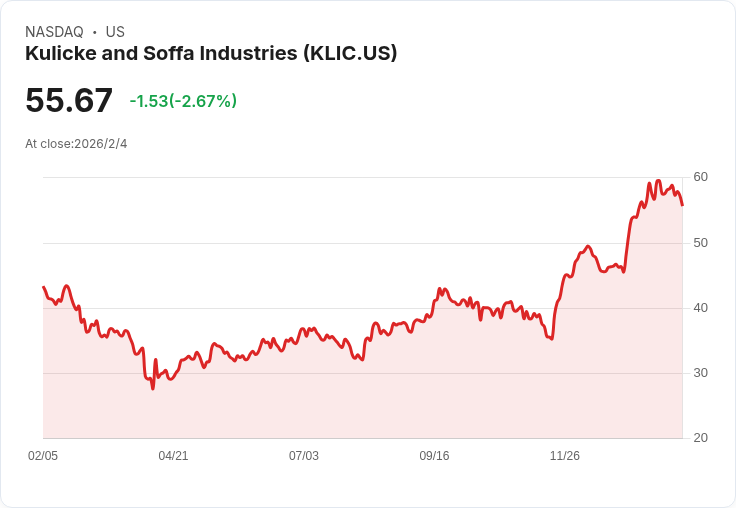This screenshot has height=508, width=736.
Task: Click the At close date text
Action: tap(76, 144)
